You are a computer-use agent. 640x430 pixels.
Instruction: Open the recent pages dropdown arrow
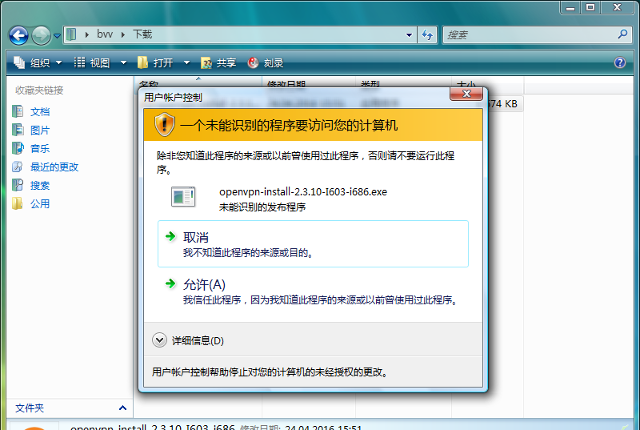(57, 36)
